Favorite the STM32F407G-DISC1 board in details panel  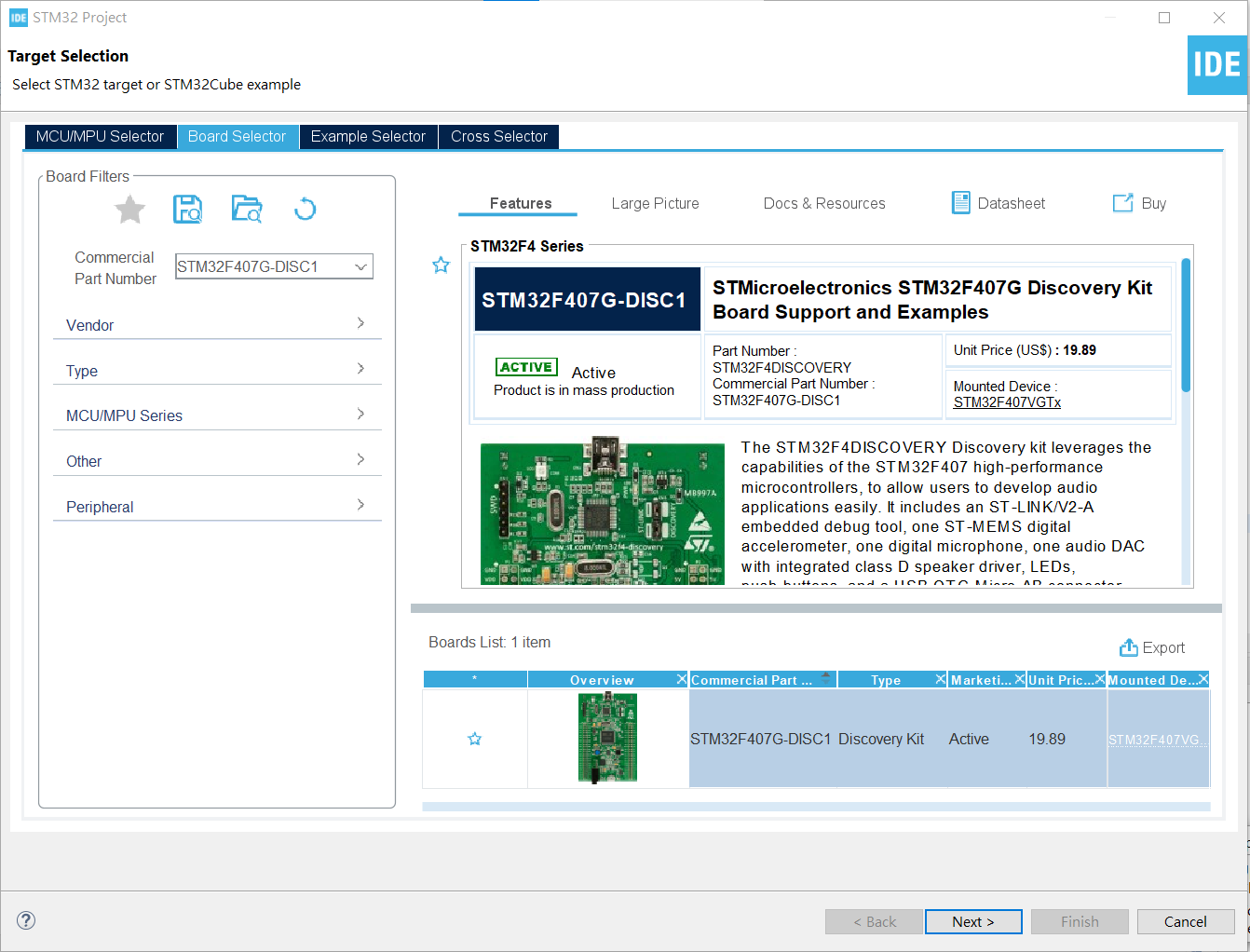[441, 265]
